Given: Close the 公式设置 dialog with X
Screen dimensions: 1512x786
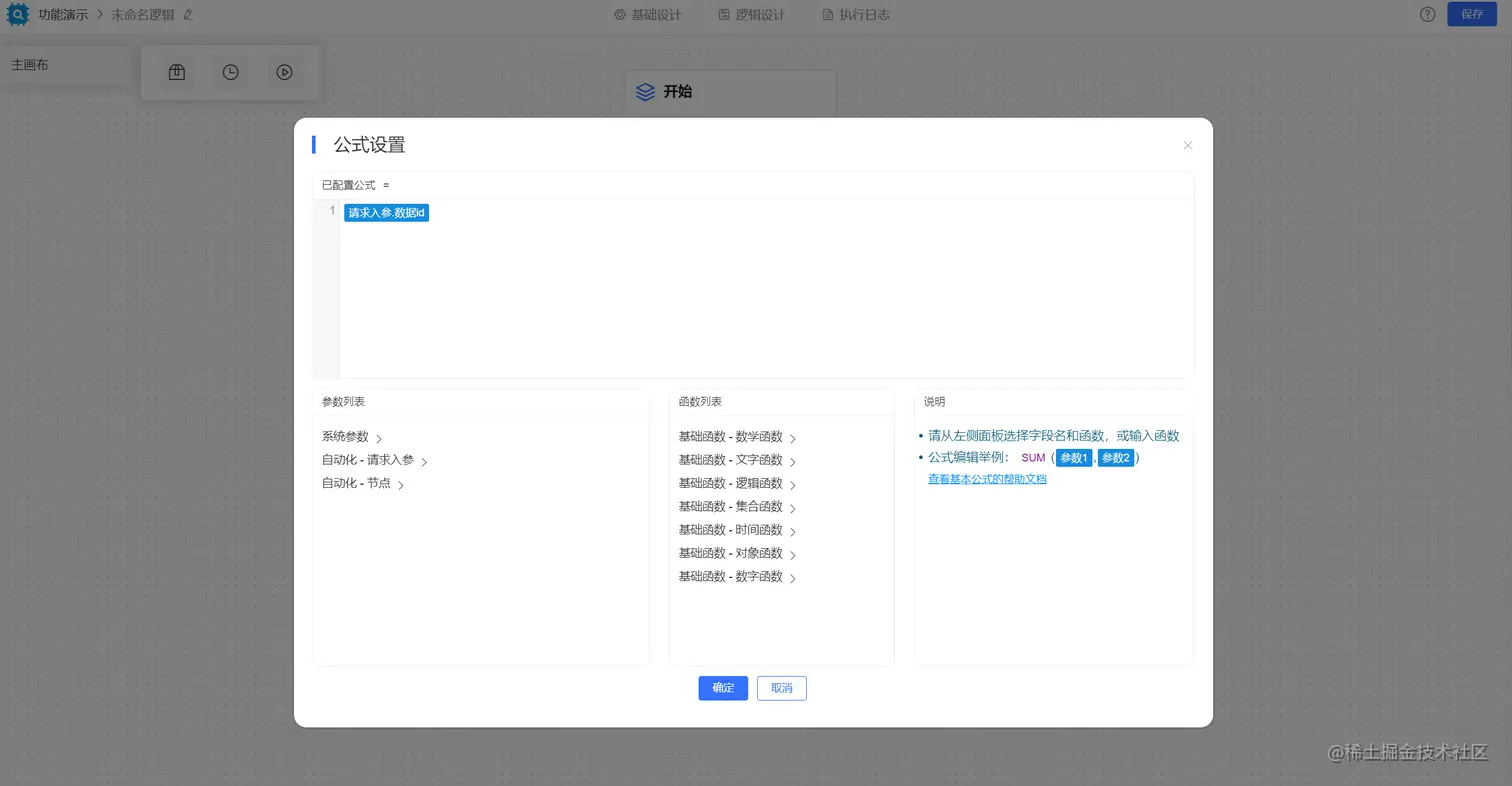Looking at the screenshot, I should click(1188, 145).
